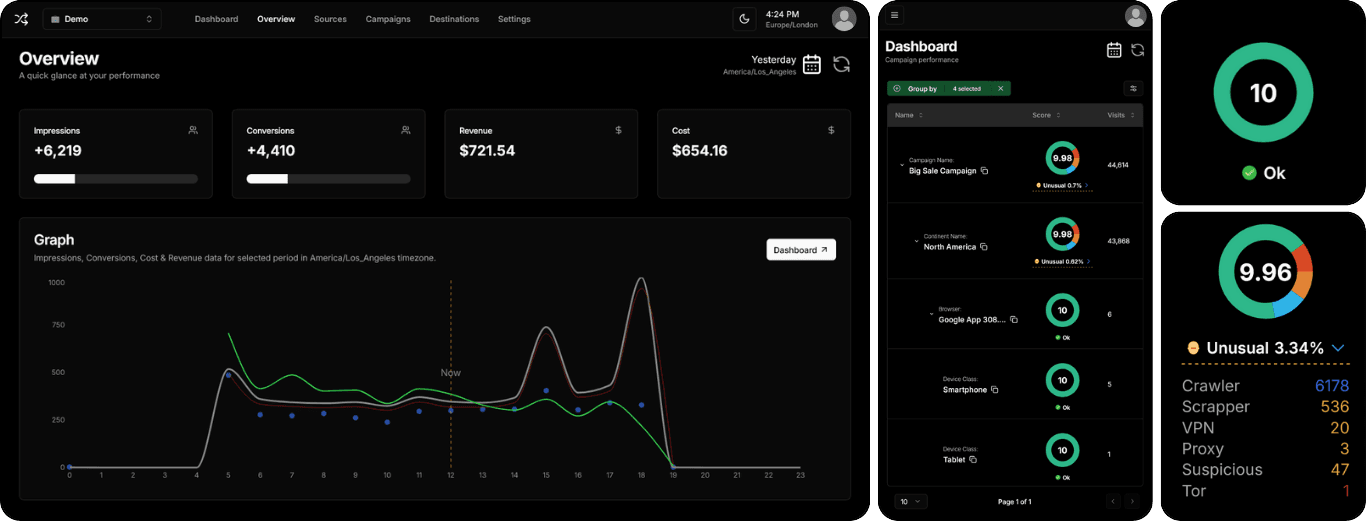Expand the Unusual 3.34% breakdown chevron
The height and width of the screenshot is (521, 1366).
click(1338, 348)
